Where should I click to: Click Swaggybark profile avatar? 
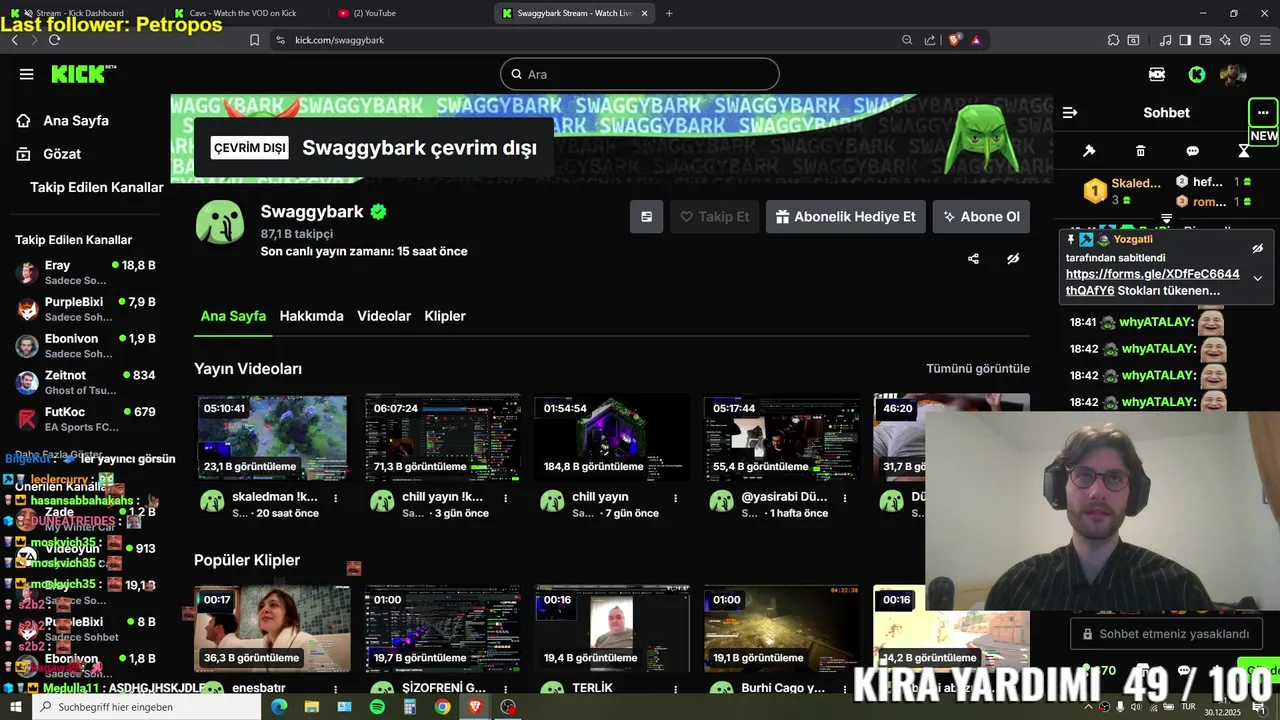point(220,222)
